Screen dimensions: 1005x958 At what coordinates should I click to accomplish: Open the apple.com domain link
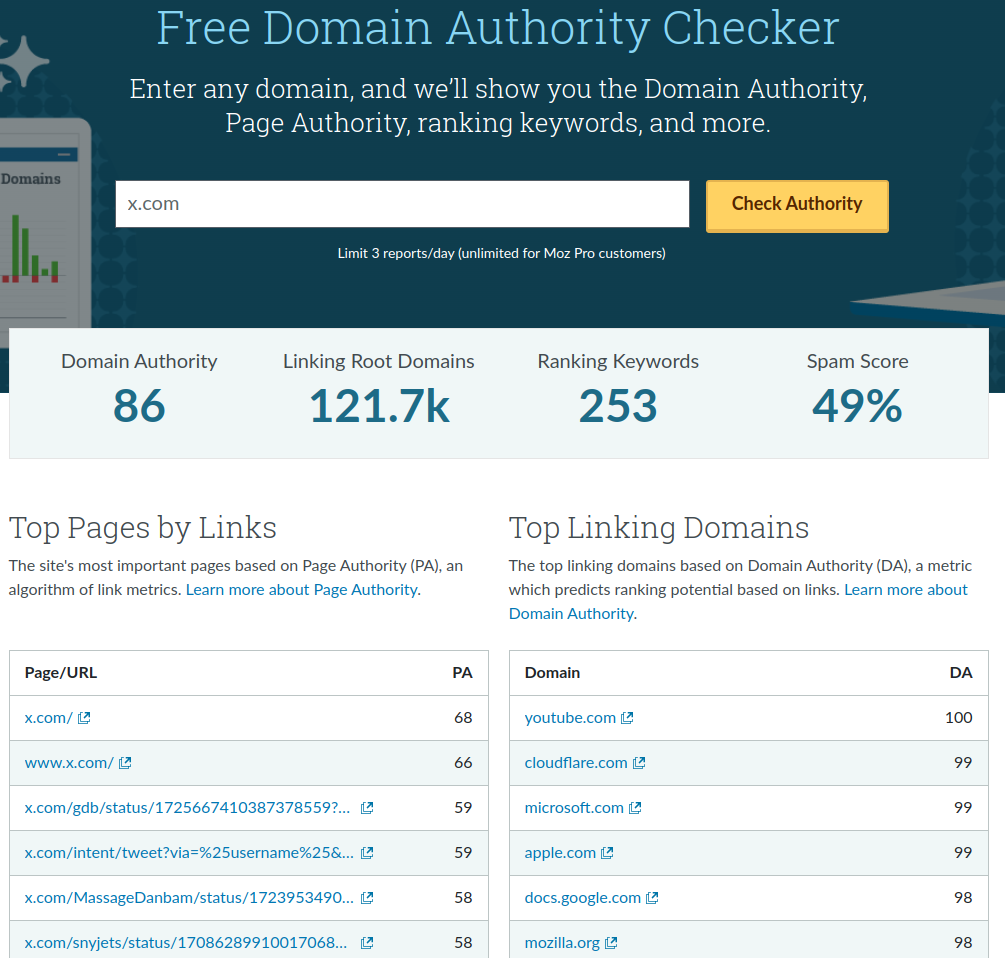[x=560, y=852]
